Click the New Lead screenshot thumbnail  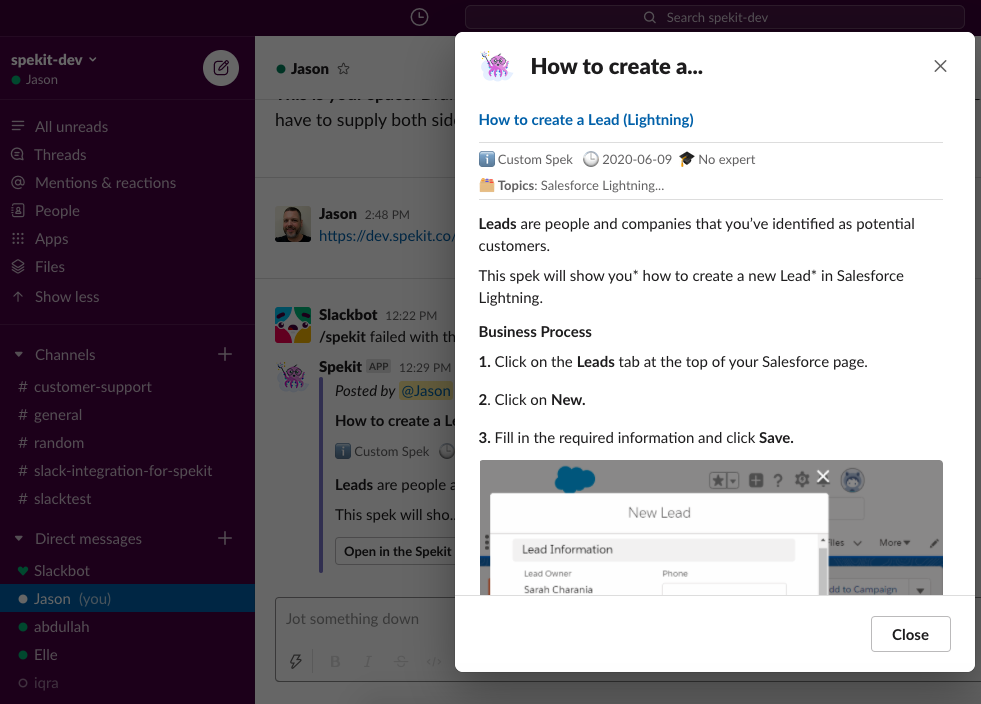(711, 528)
